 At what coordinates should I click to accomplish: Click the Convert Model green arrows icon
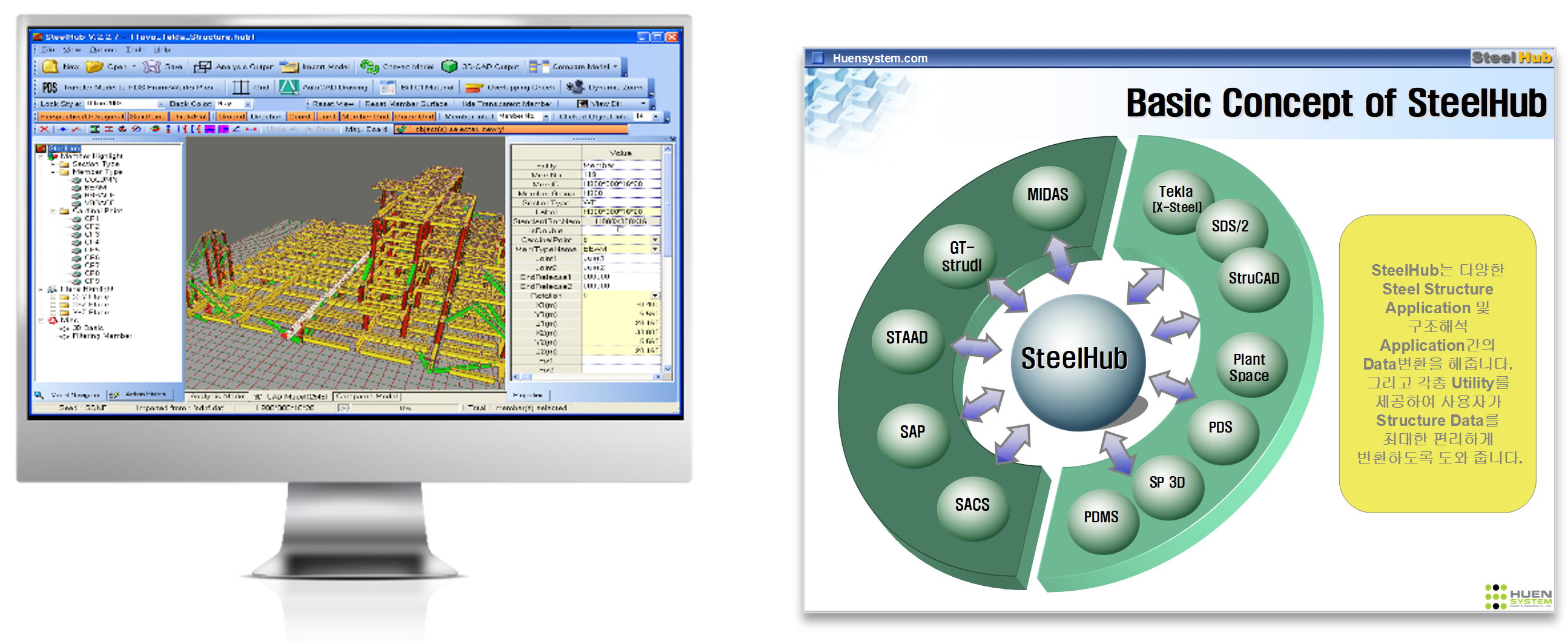click(x=369, y=66)
